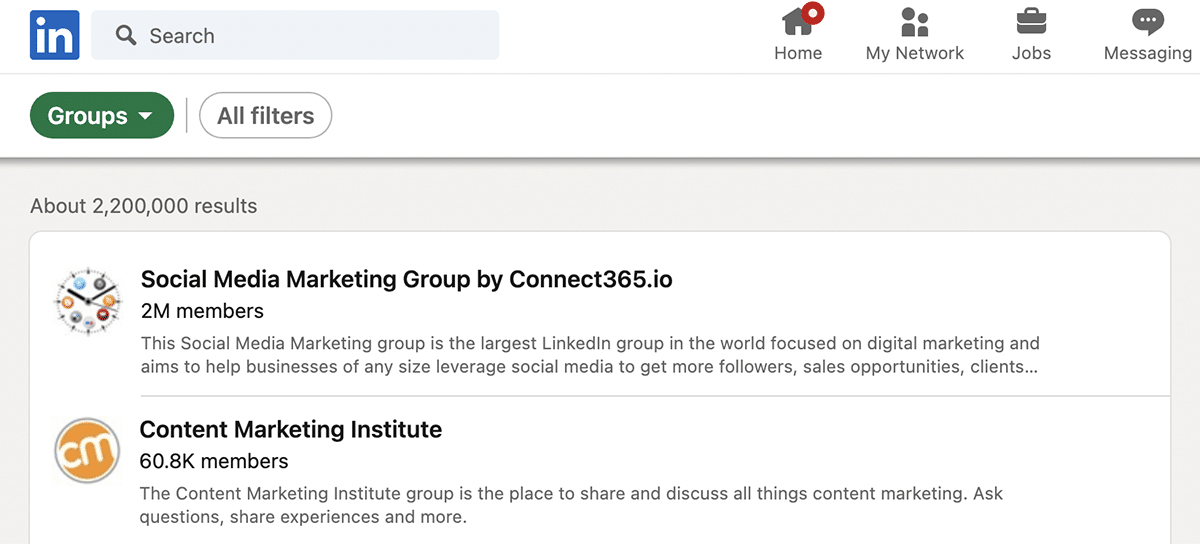Image resolution: width=1200 pixels, height=544 pixels.
Task: Open My Network people icon
Action: [x=914, y=22]
